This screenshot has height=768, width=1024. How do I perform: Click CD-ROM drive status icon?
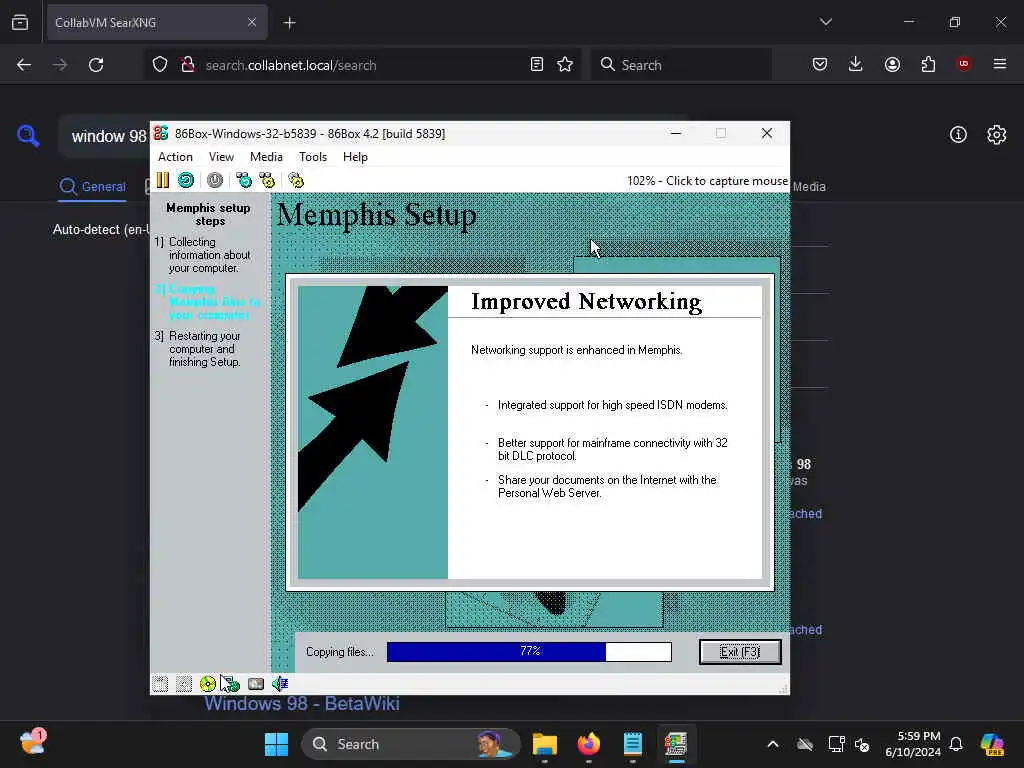[208, 684]
